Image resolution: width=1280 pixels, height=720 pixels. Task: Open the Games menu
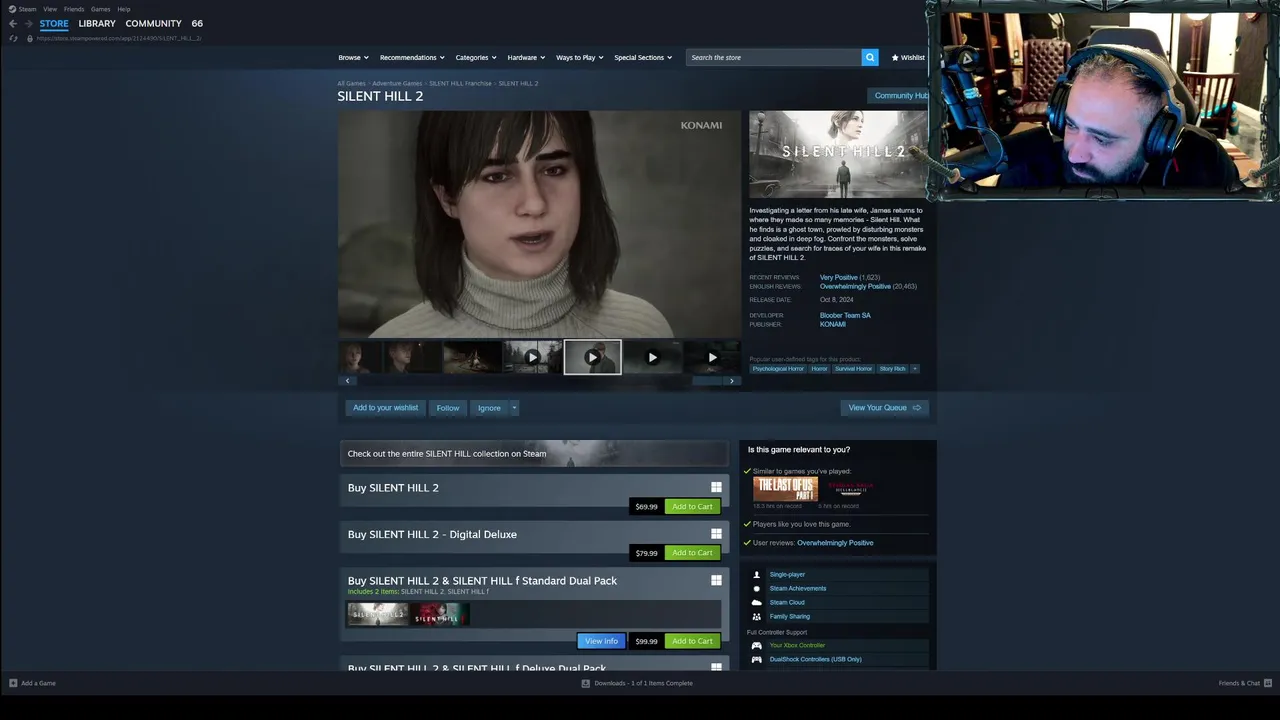click(x=100, y=9)
